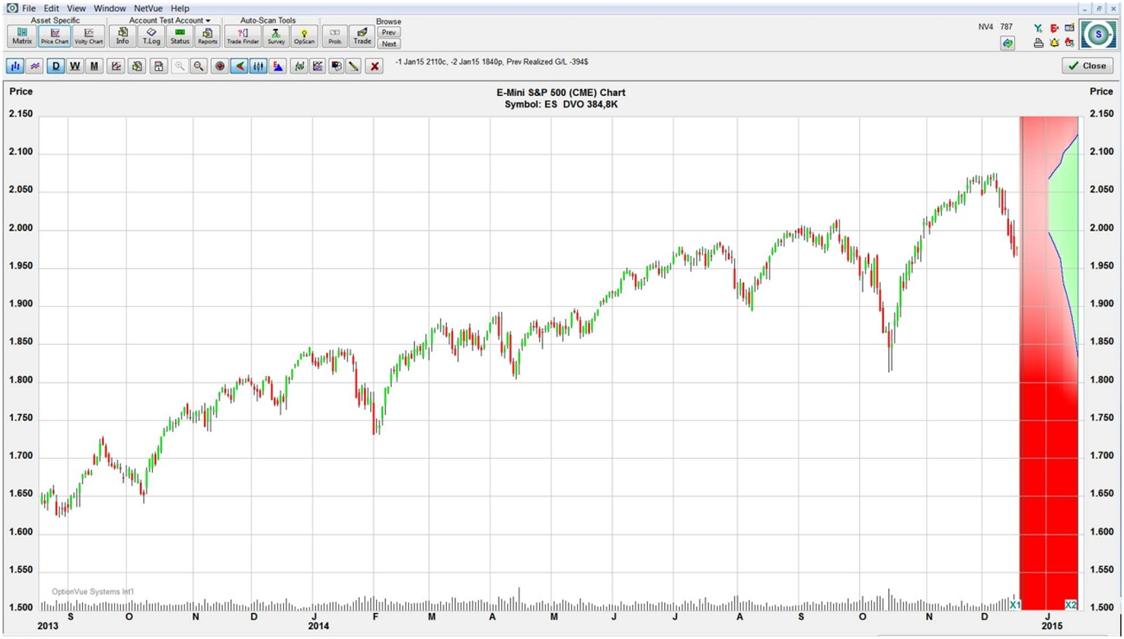Open the account Info button
Viewport: 1124px width, 639px height.
point(123,36)
